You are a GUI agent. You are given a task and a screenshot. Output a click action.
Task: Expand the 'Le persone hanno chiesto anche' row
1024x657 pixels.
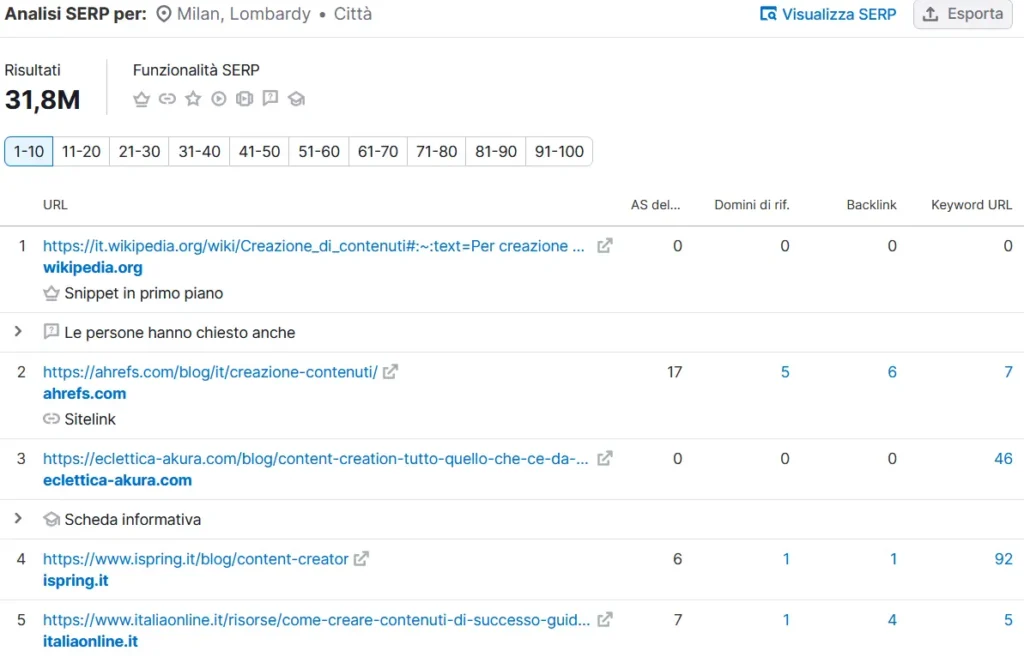[18, 331]
